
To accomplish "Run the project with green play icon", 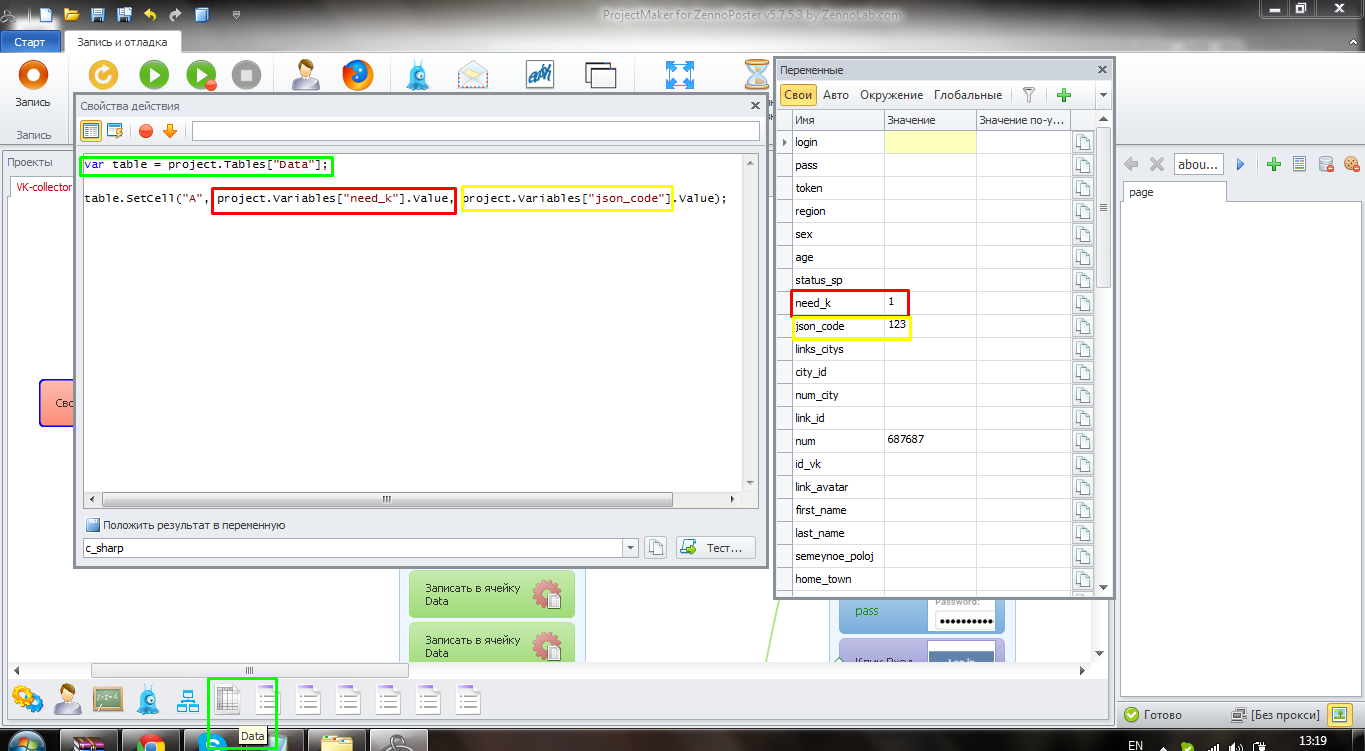I will click(153, 75).
